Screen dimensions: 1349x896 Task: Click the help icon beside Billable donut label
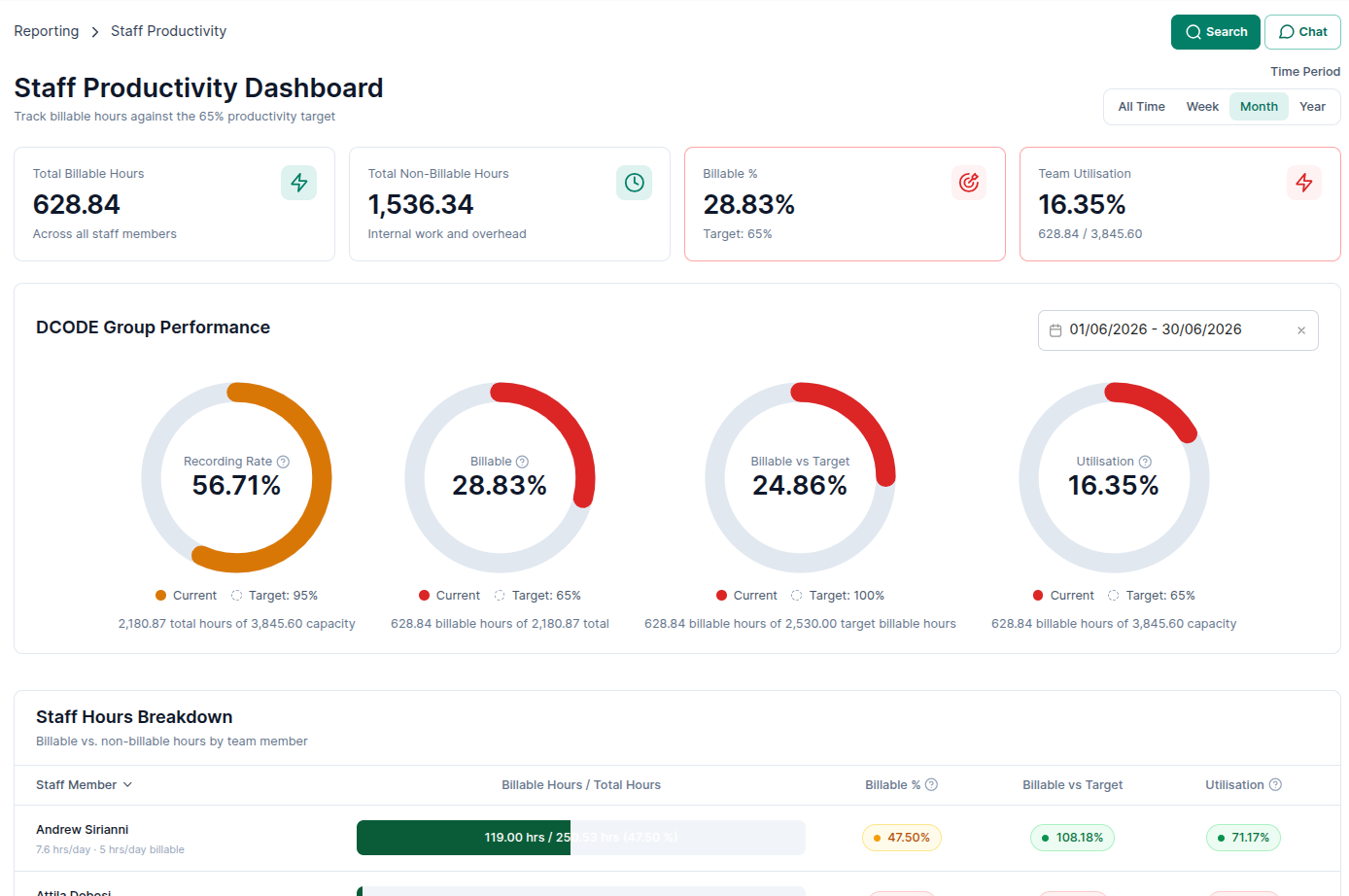click(522, 462)
